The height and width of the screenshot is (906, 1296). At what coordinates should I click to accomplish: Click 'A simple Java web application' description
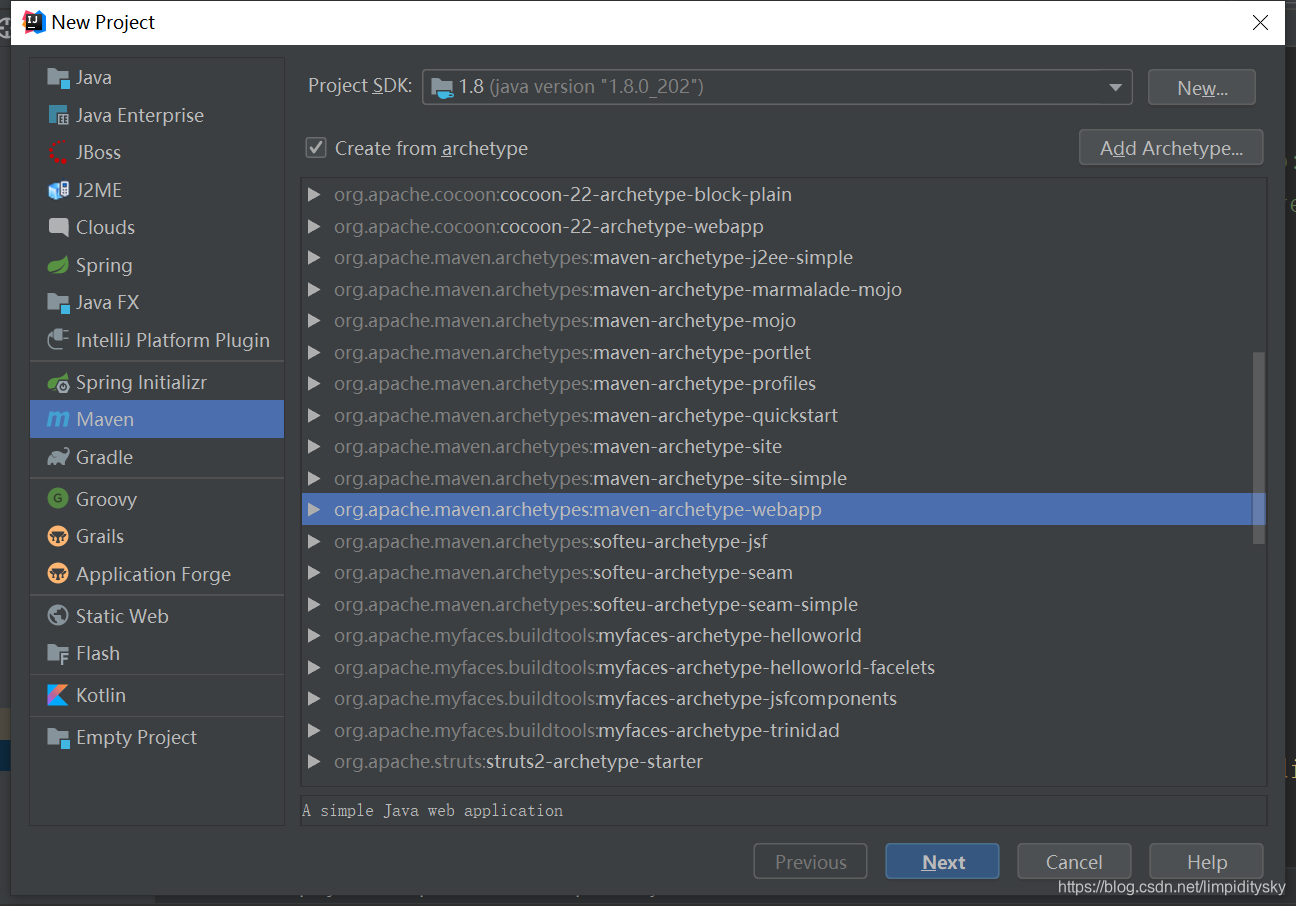coord(433,811)
